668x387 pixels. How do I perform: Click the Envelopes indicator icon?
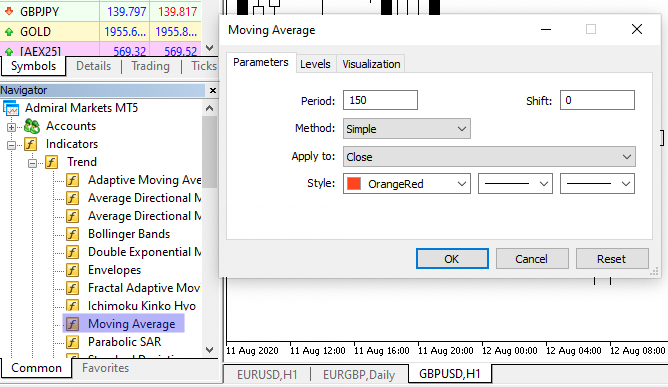click(72, 270)
